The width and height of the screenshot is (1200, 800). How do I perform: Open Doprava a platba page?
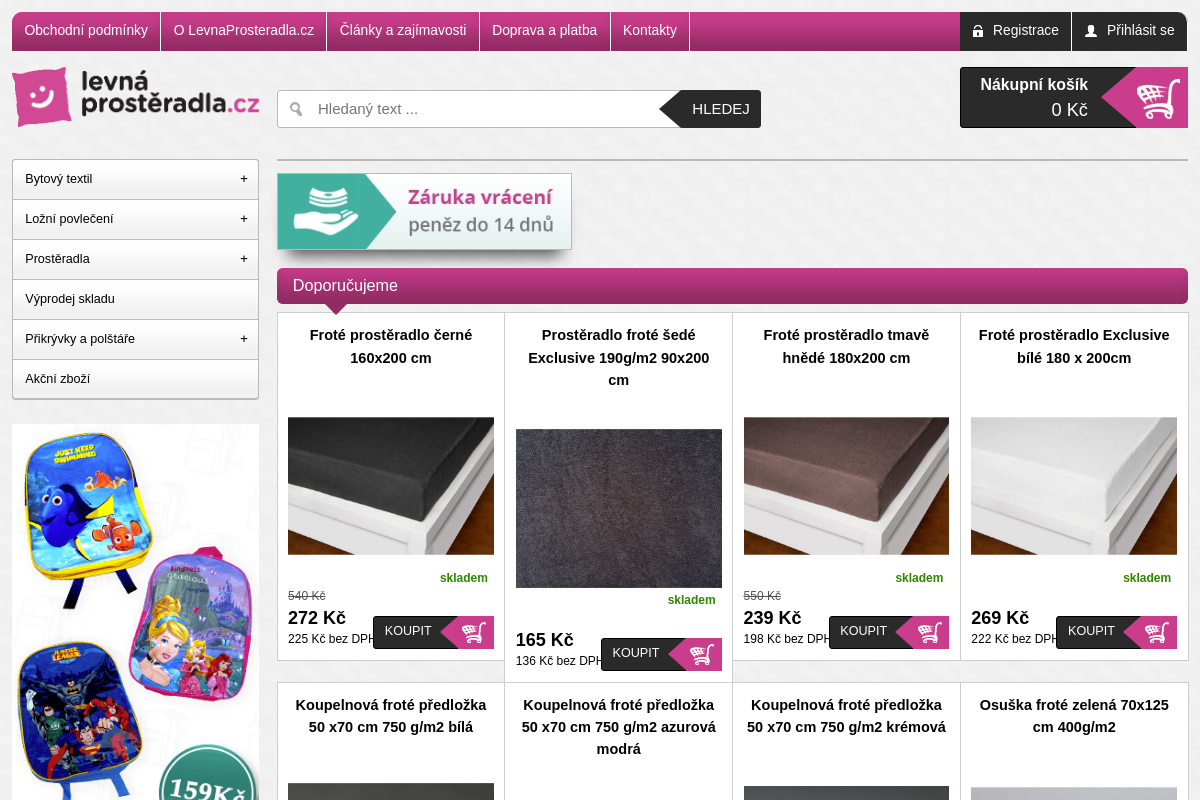544,31
